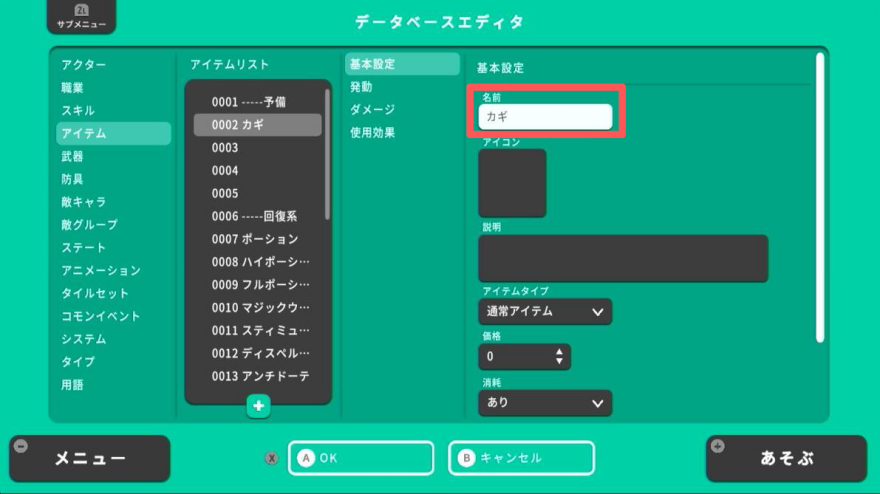Click the B icon in キャンセル button

click(x=466, y=458)
